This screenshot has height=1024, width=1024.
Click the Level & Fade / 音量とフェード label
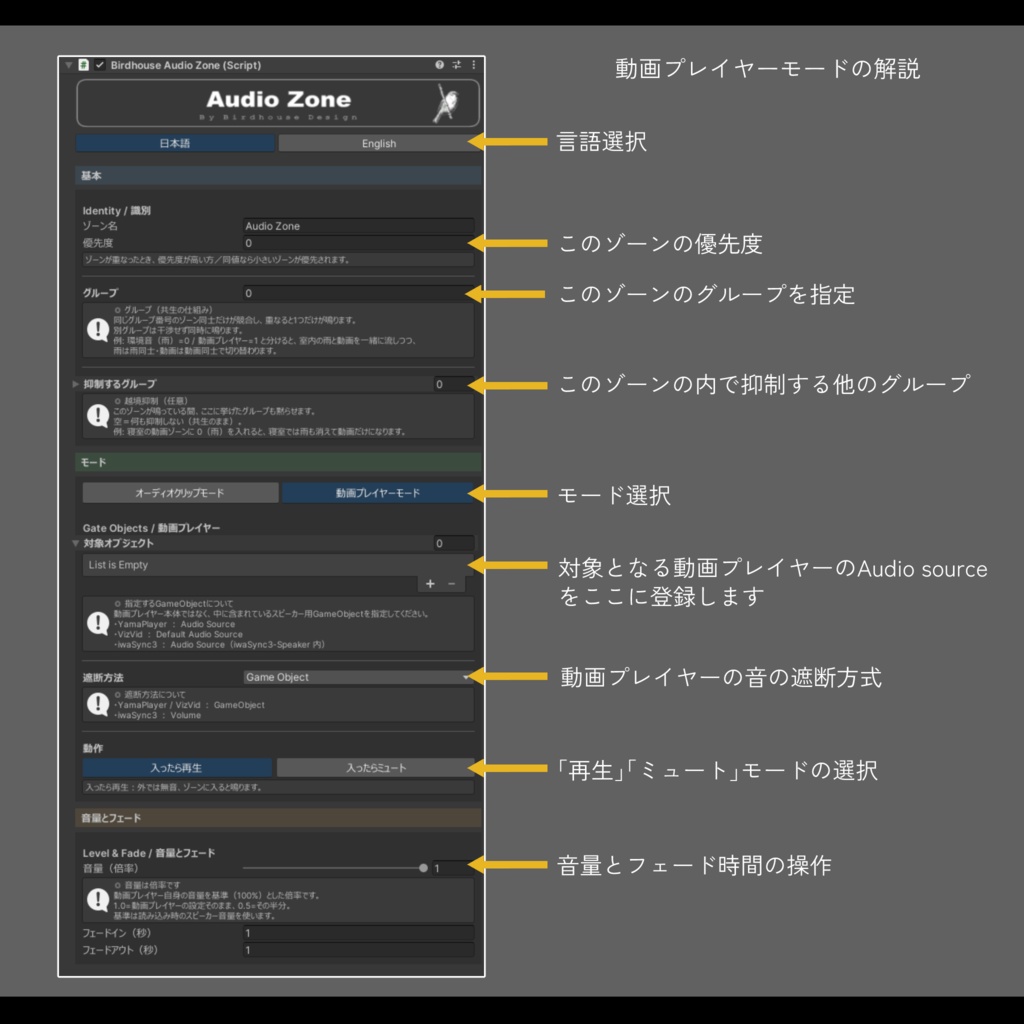(x=149, y=853)
